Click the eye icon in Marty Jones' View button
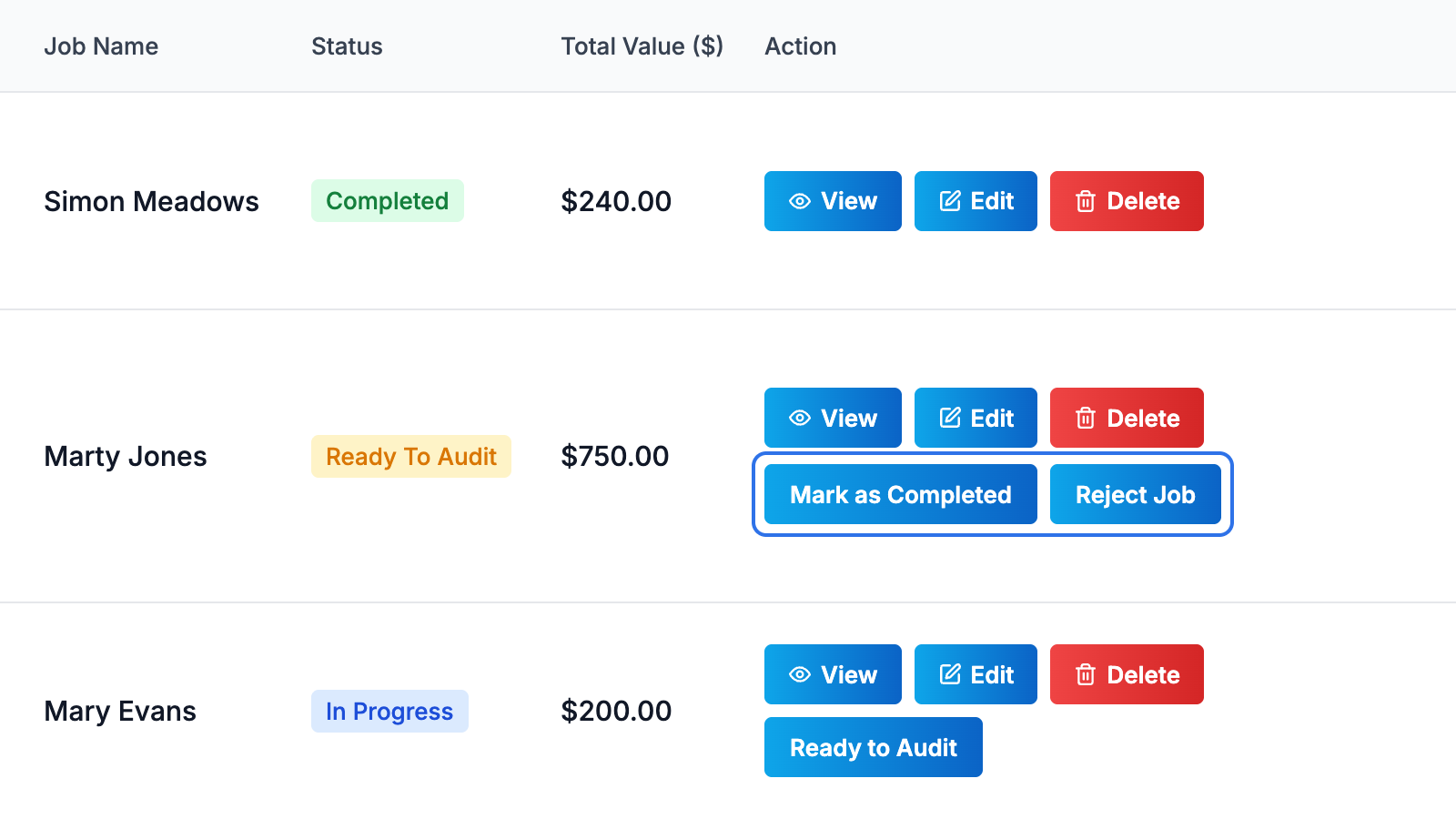The width and height of the screenshot is (1456, 819). coord(800,418)
